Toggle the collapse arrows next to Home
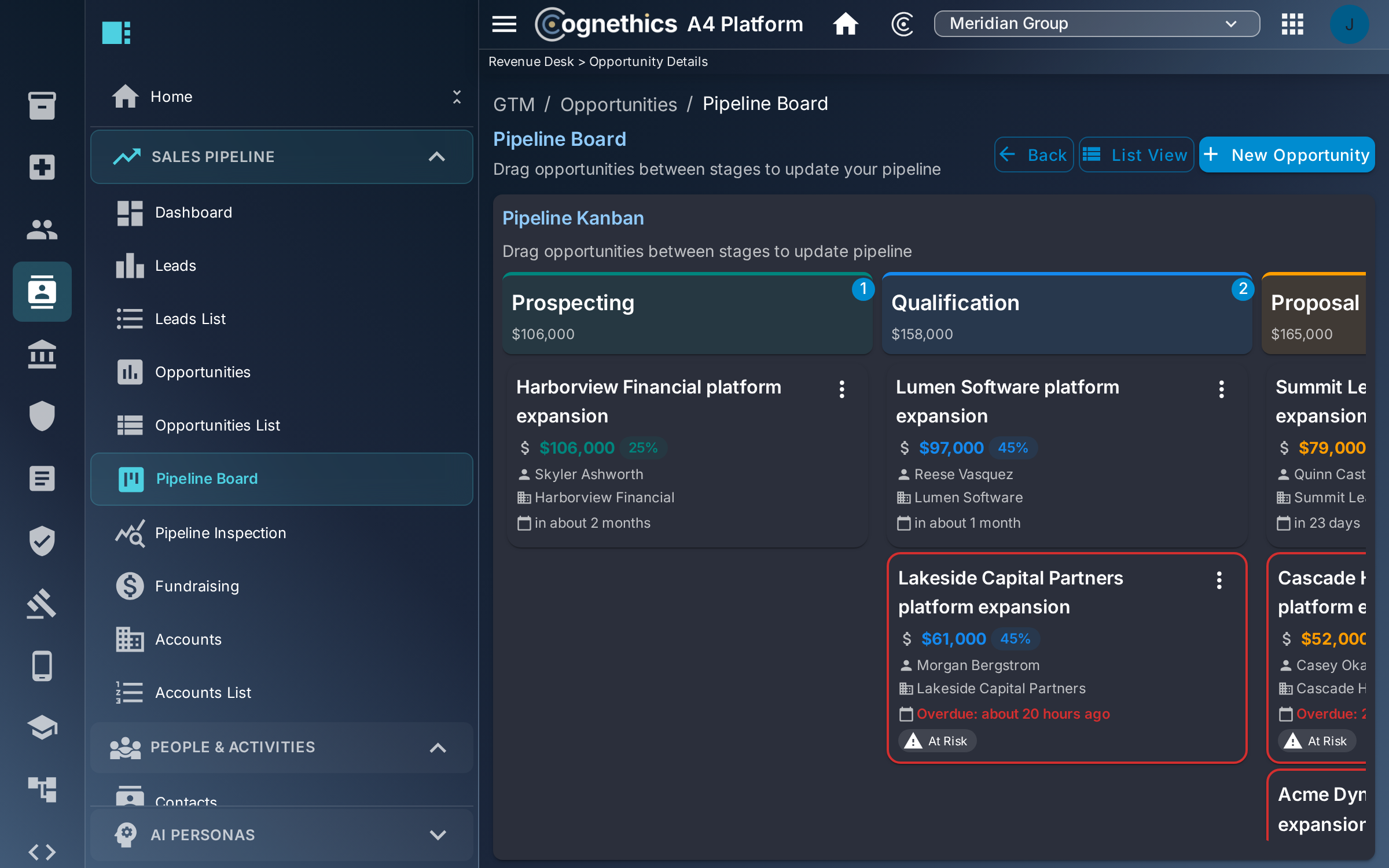This screenshot has height=868, width=1389. point(457,97)
